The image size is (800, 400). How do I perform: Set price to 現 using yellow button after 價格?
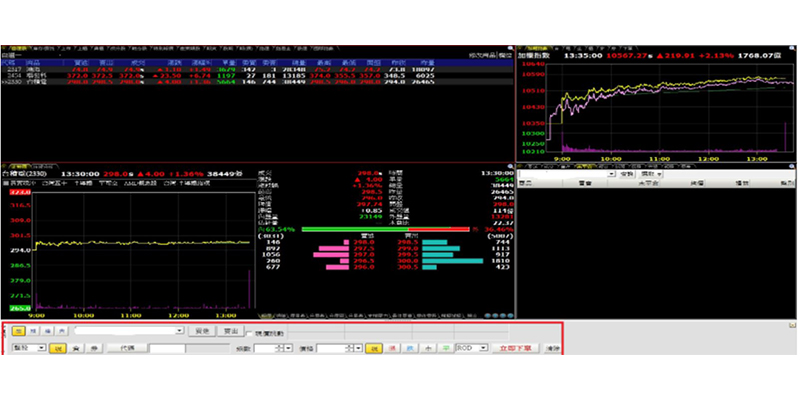coord(374,348)
